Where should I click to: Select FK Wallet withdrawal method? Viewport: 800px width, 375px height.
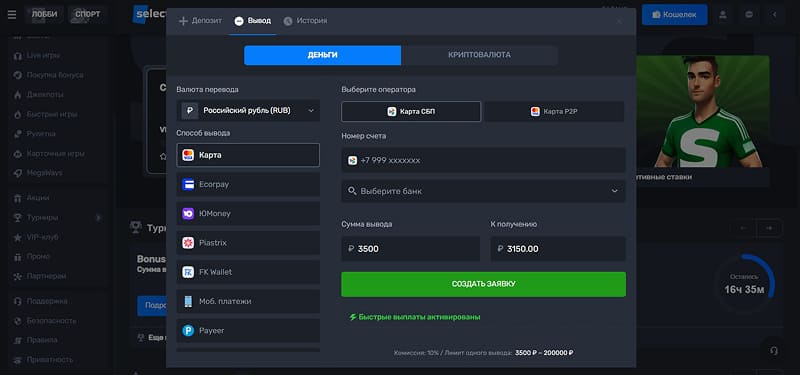(248, 272)
